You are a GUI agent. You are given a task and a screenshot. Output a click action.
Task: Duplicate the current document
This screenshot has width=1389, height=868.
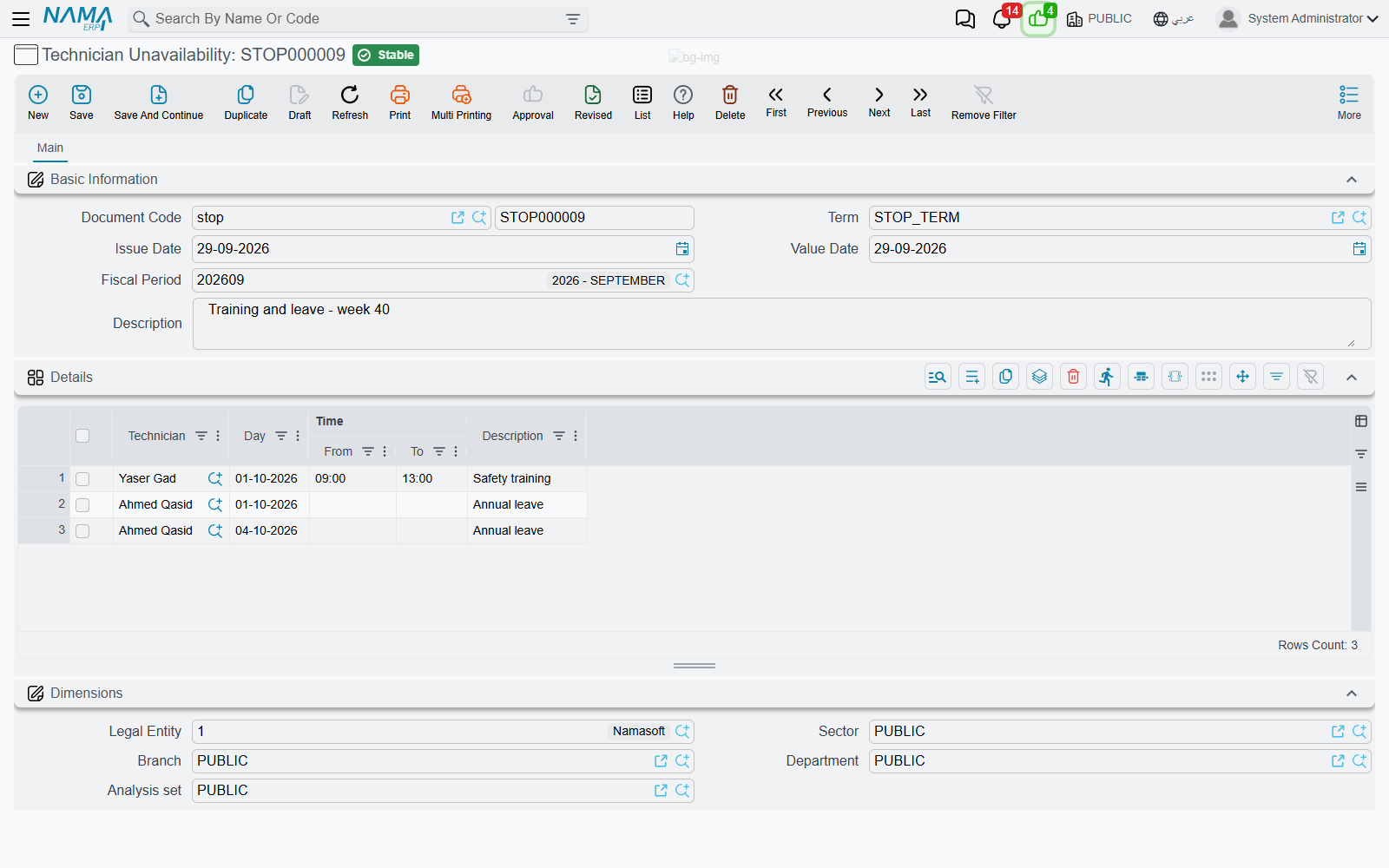point(246,102)
